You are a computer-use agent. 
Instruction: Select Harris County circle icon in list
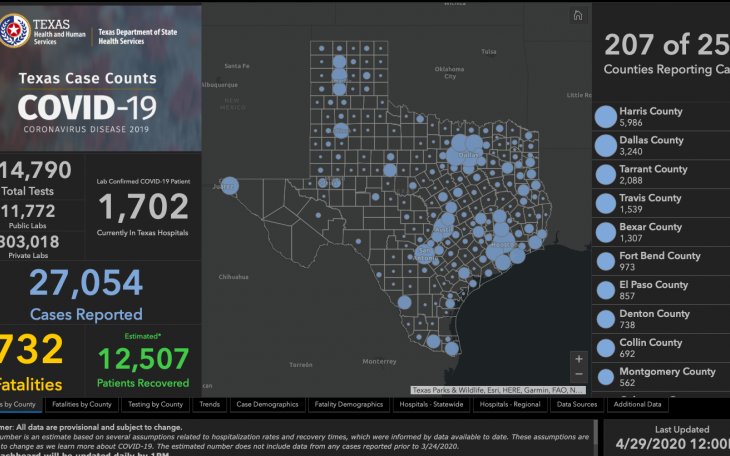click(605, 117)
